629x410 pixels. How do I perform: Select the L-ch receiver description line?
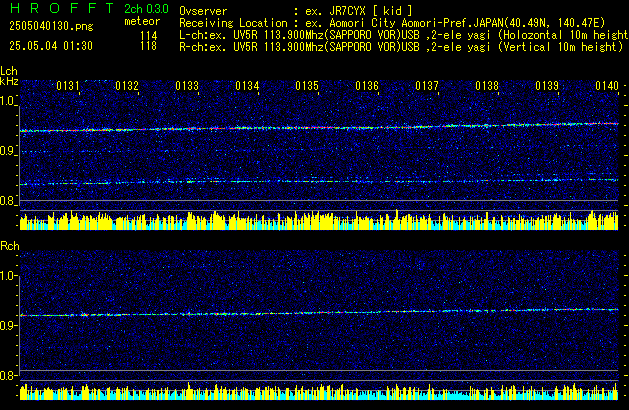[404, 35]
